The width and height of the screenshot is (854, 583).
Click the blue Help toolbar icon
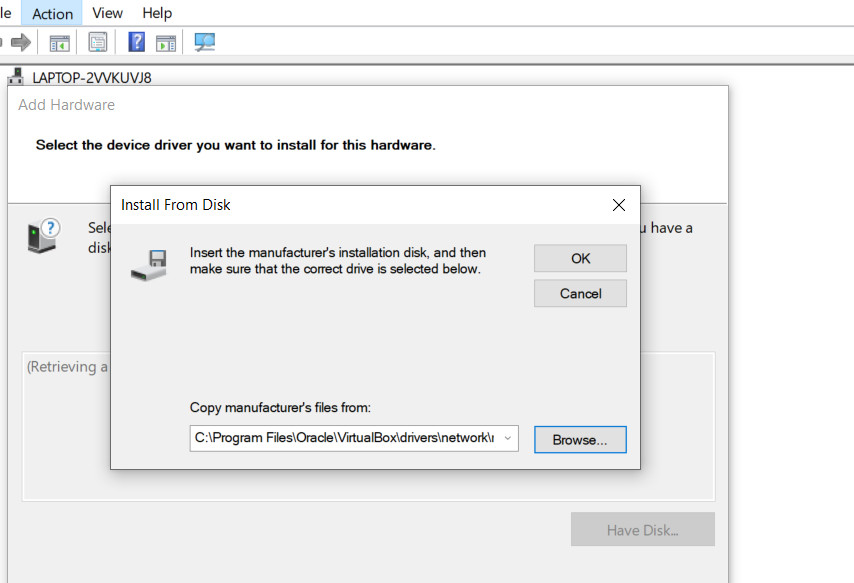coord(136,42)
